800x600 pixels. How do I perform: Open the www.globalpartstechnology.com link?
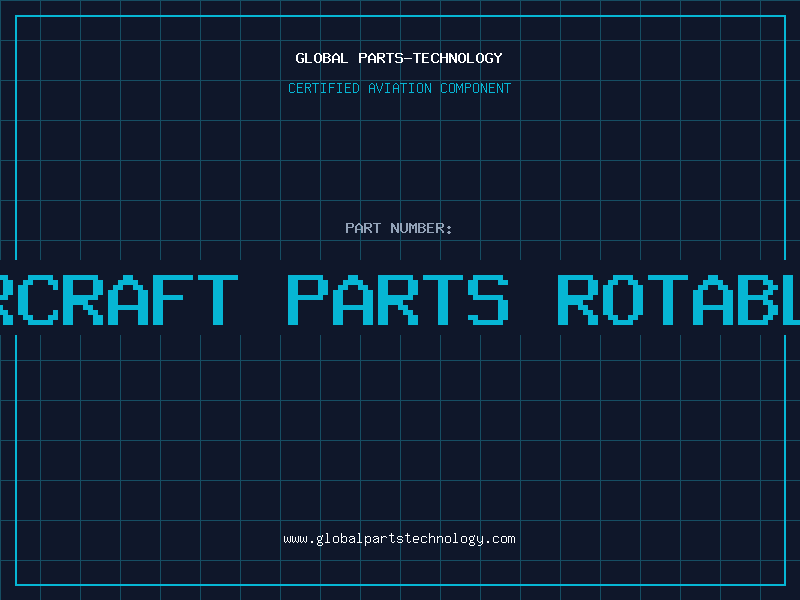point(399,539)
